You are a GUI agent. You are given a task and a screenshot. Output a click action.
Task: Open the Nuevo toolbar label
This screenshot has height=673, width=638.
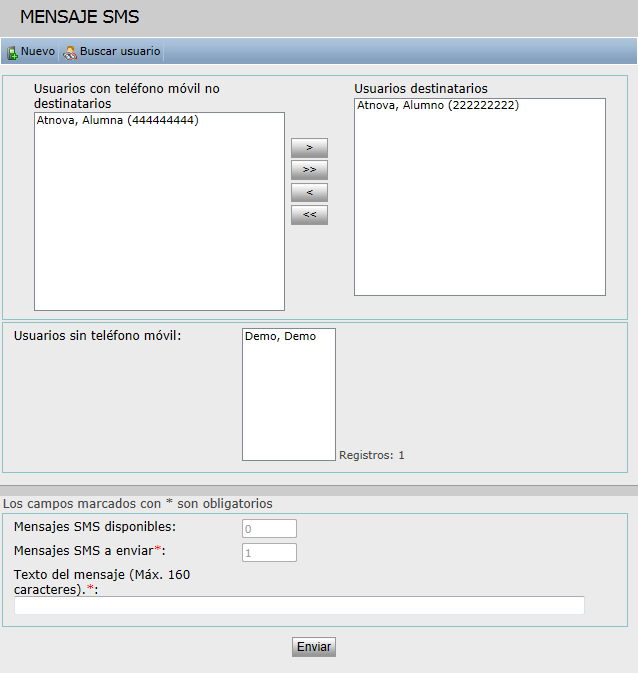(x=38, y=51)
